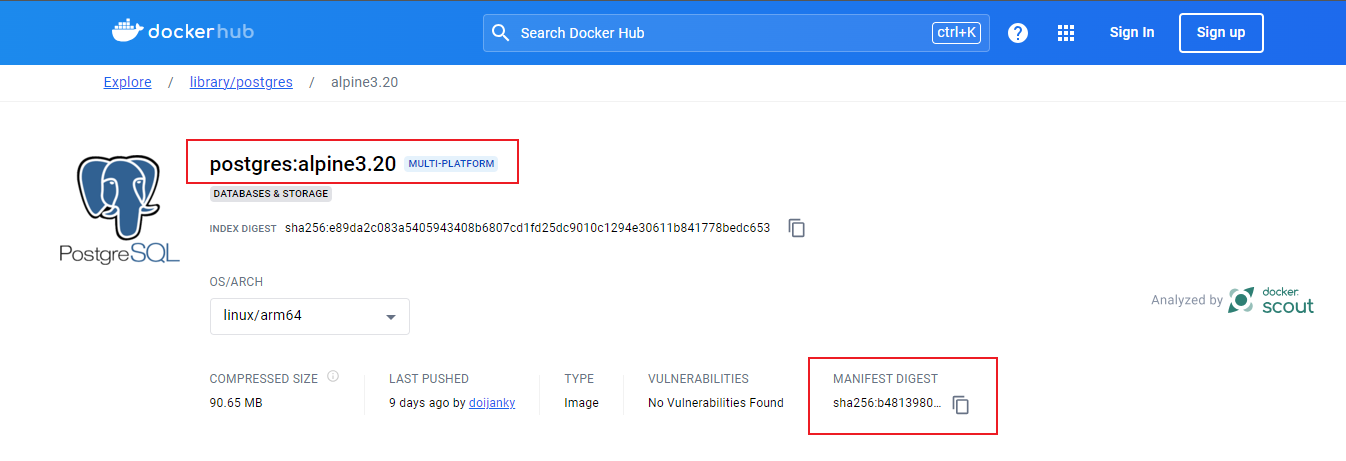Click the compressed size info icon
The width and height of the screenshot is (1346, 461).
[333, 377]
